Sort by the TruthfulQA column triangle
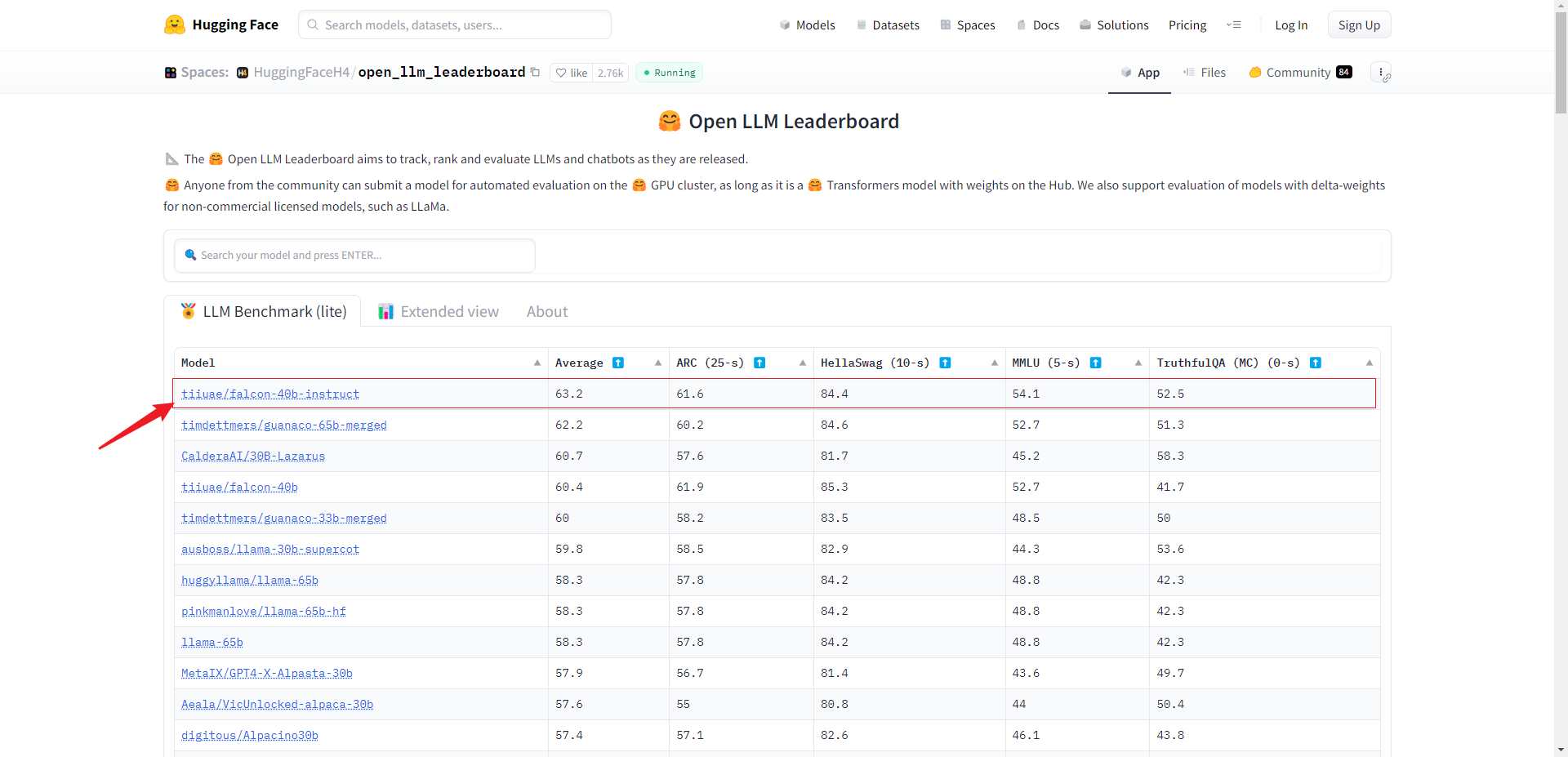The width and height of the screenshot is (1568, 757). click(1370, 363)
